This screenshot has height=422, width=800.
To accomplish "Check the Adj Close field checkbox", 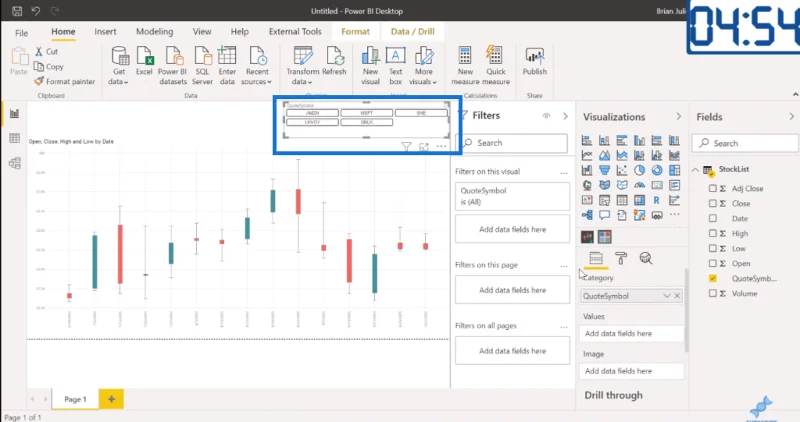I will click(x=713, y=188).
